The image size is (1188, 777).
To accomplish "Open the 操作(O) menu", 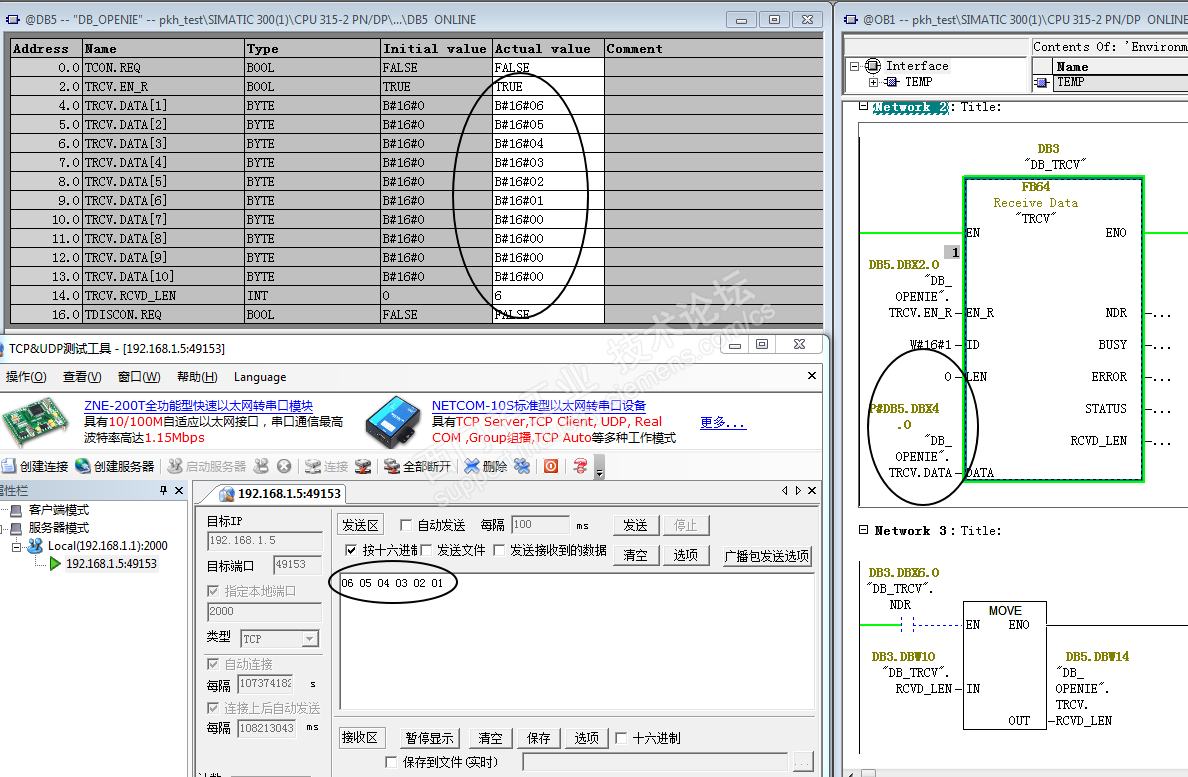I will pos(26,377).
